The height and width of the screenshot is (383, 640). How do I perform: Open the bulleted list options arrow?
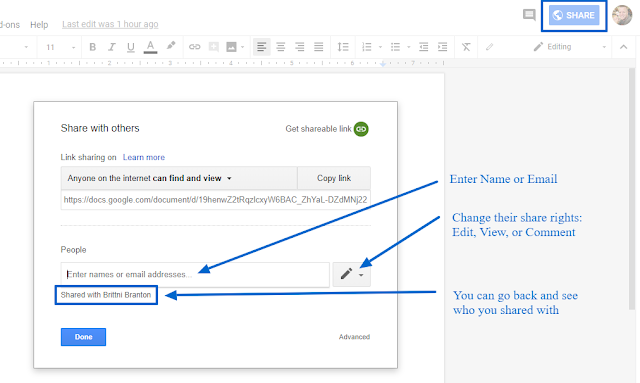(x=408, y=47)
